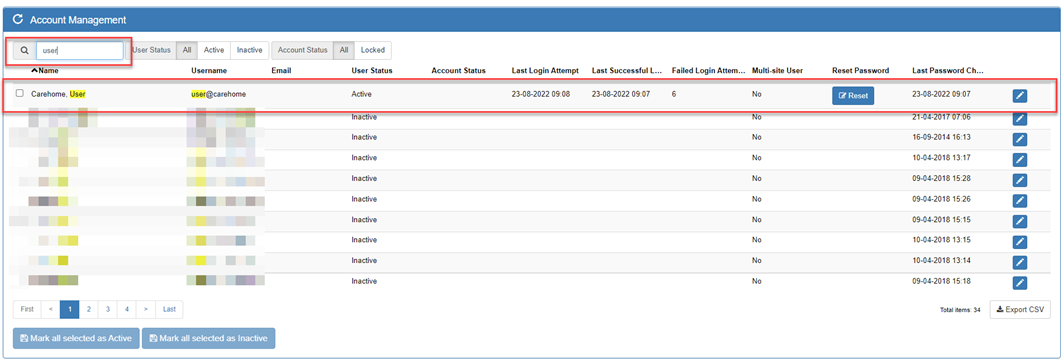Click the magnifier search icon

[24, 50]
